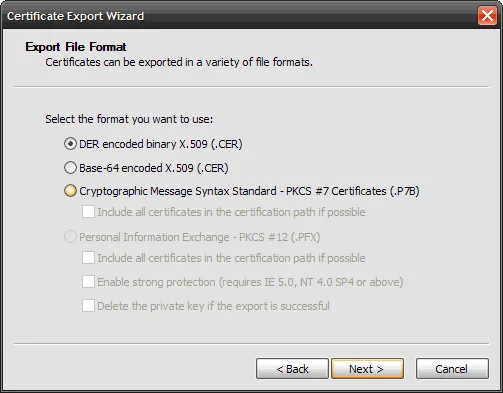Viewport: 503px width, 393px height.
Task: Enable strong protection checkbox
Action: (x=88, y=282)
